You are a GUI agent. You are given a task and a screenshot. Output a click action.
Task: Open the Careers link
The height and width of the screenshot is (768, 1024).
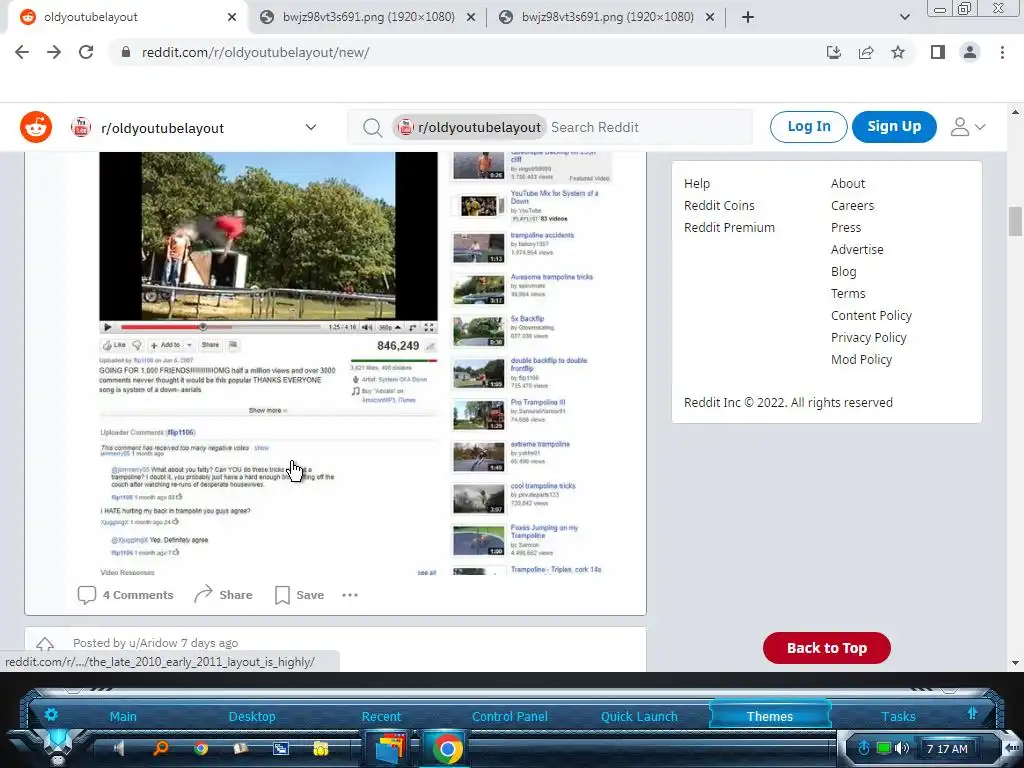(852, 206)
